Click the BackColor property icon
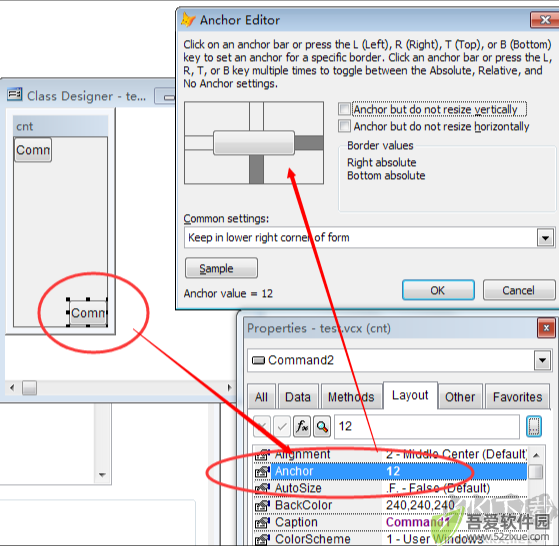The image size is (559, 546). pos(262,505)
